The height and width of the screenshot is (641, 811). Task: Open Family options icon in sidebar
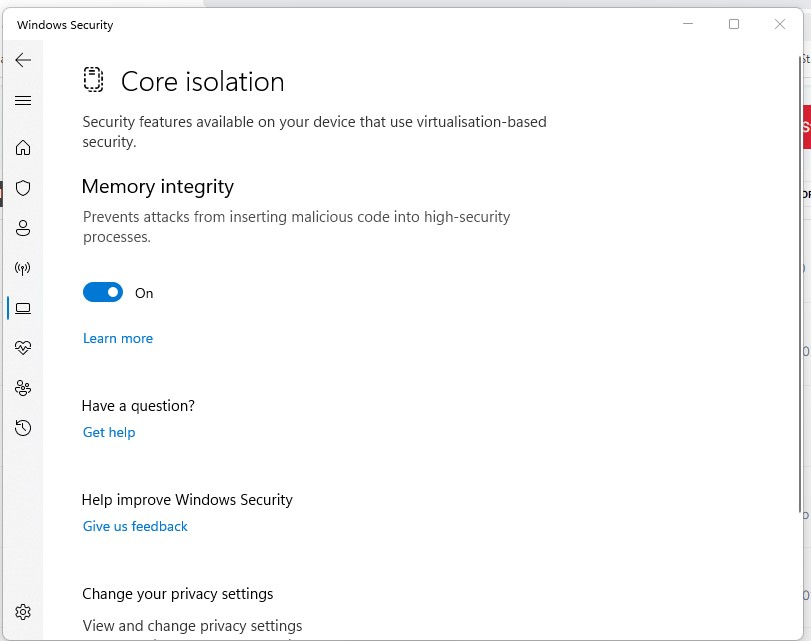pyautogui.click(x=23, y=388)
